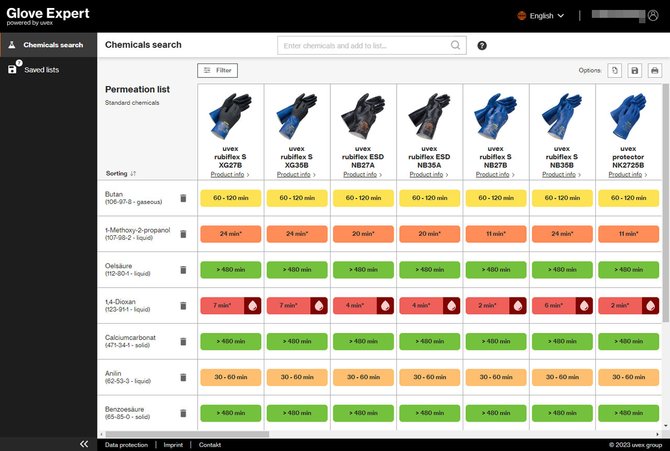Click the rubiflex S NB27B glove image
The height and width of the screenshot is (451, 670).
(495, 116)
